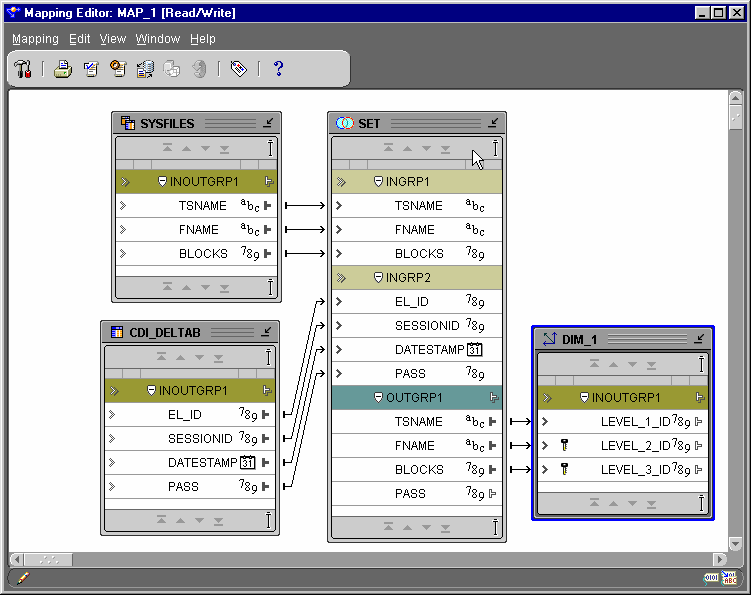Click double chevron beside SYSFILES INOUTGRP1
Screen dimensions: 751x595
(x=125, y=182)
